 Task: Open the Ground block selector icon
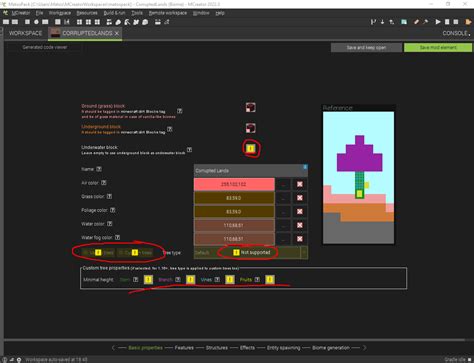(x=251, y=107)
